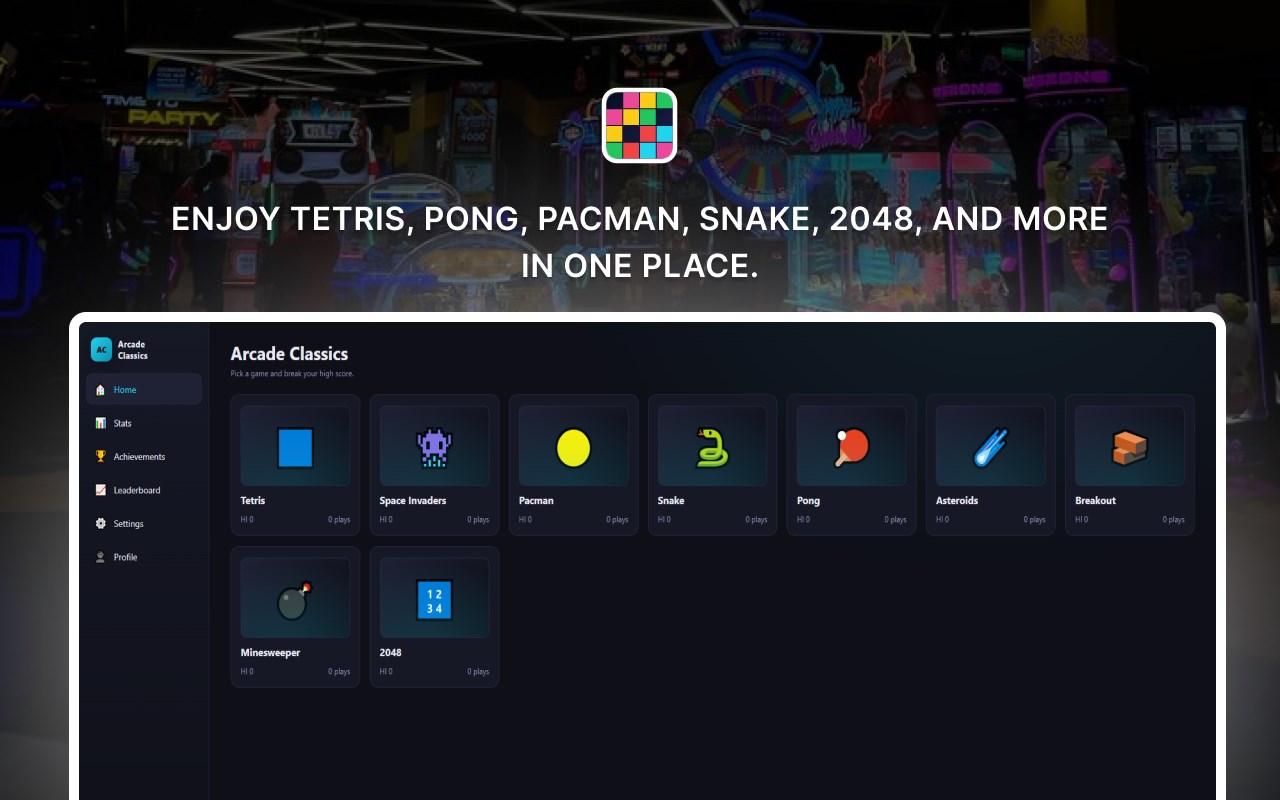Click the 0 plays count on Breakout card
The image size is (1280, 800).
pyautogui.click(x=1173, y=520)
